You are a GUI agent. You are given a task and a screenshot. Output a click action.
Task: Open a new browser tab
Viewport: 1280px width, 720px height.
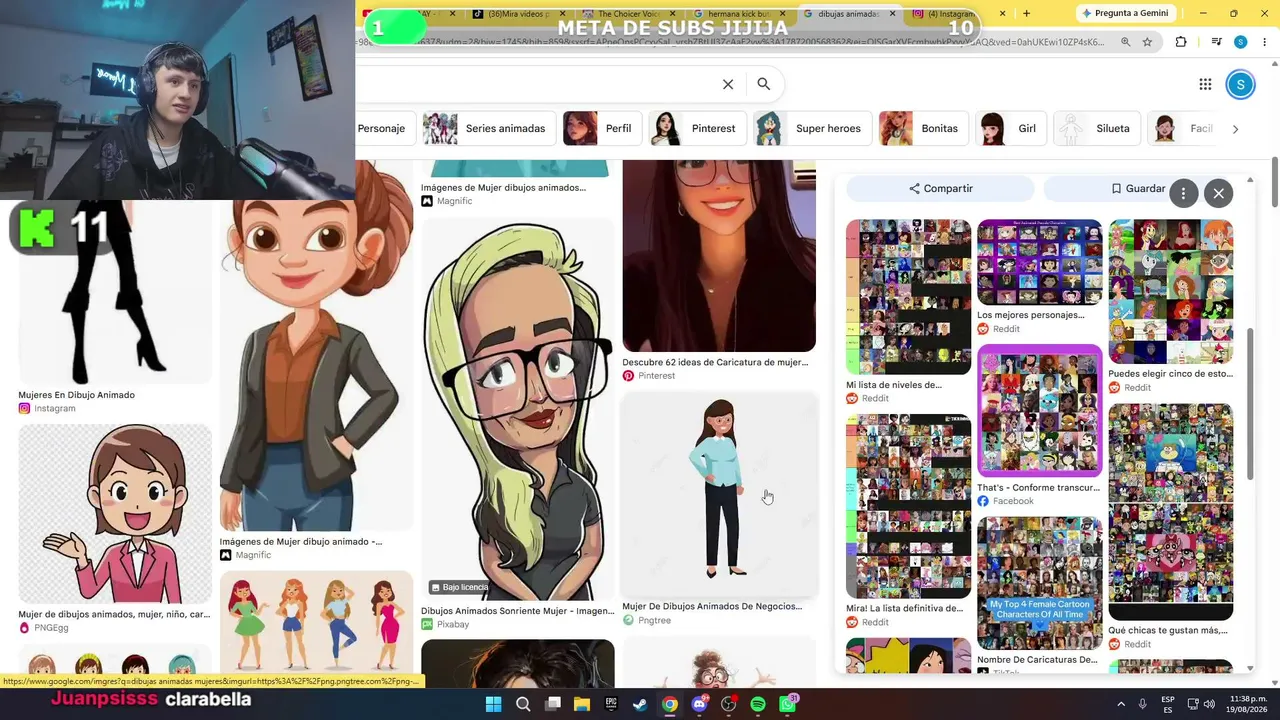pos(1026,13)
